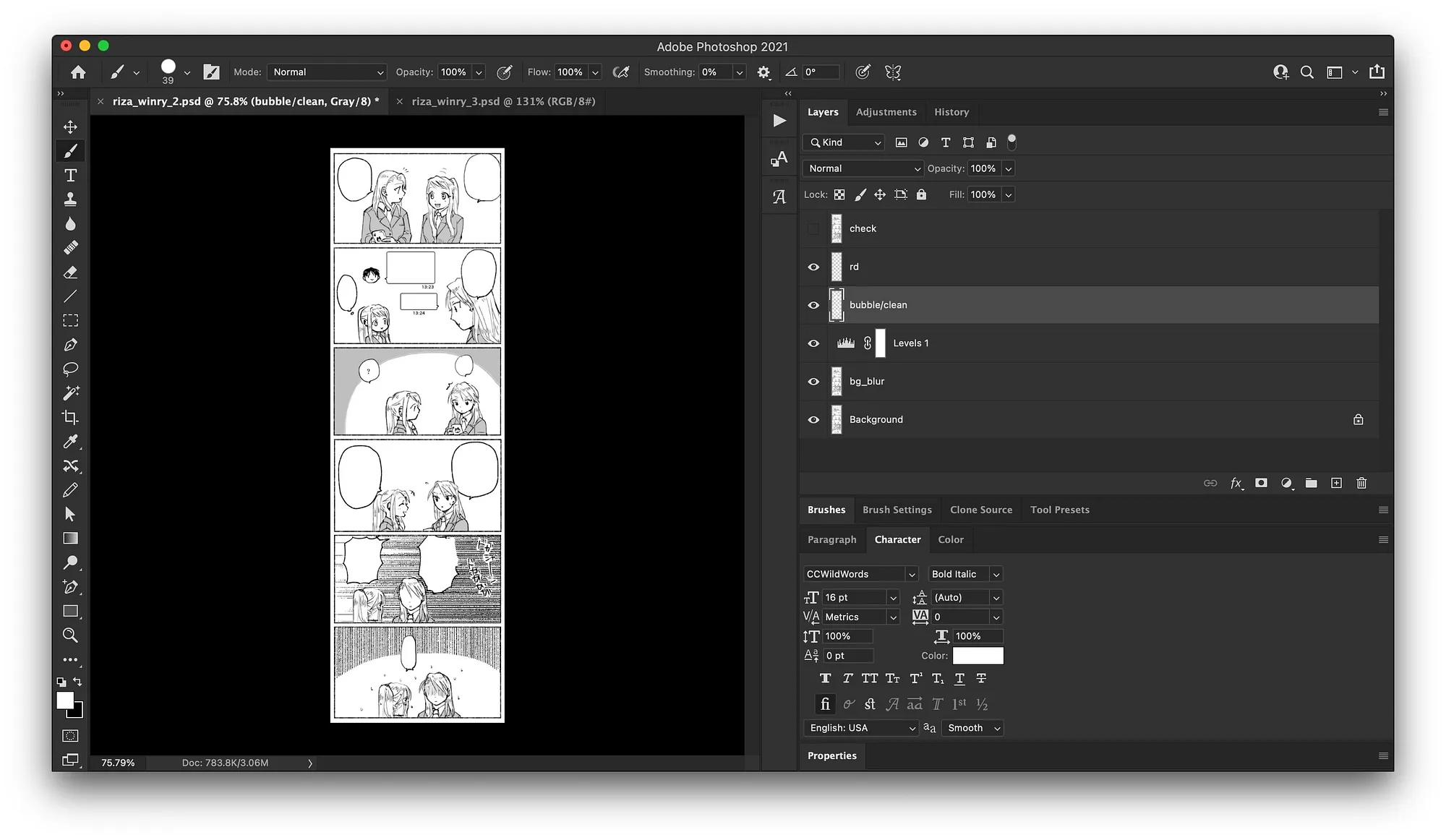Open the Brush Settings tab
The height and width of the screenshot is (840, 1446).
(897, 510)
